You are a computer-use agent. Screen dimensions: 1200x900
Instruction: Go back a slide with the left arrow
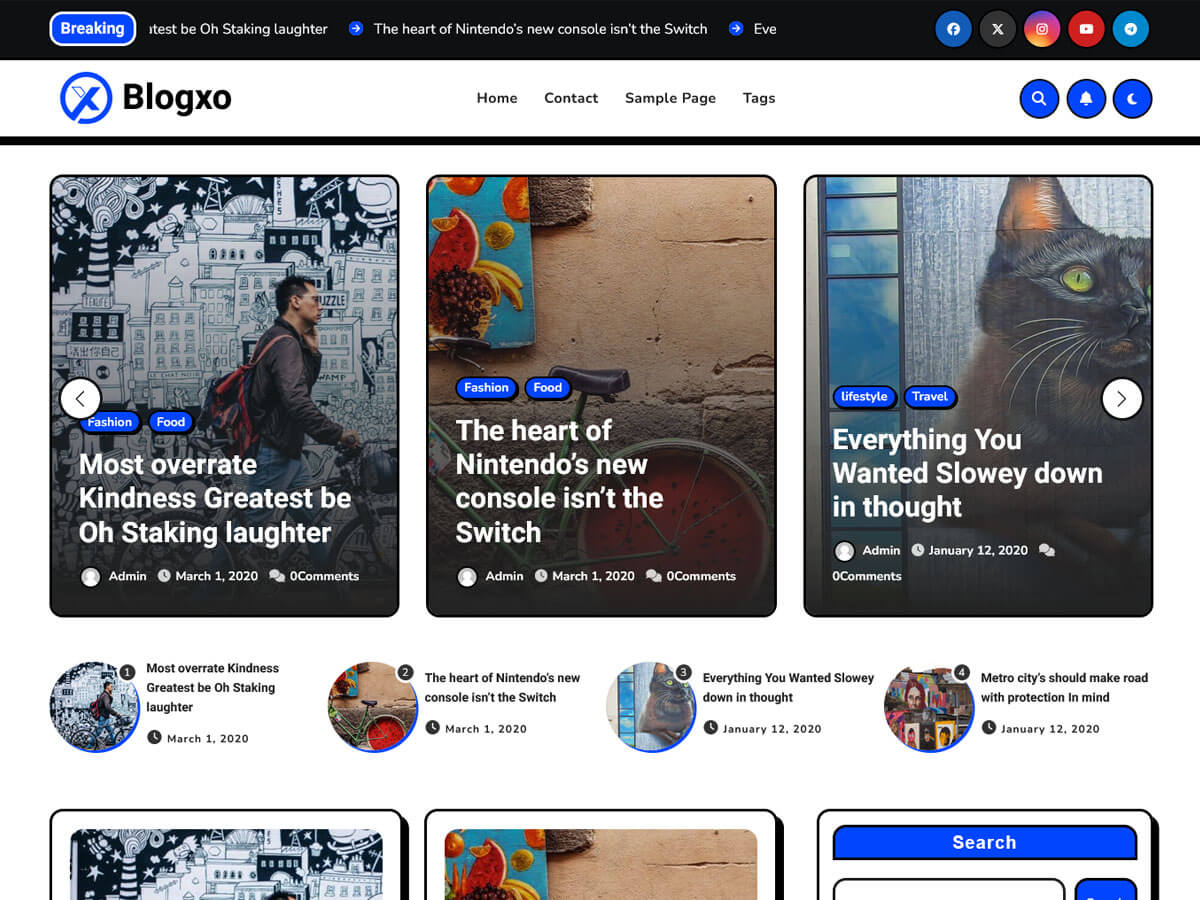[x=81, y=398]
